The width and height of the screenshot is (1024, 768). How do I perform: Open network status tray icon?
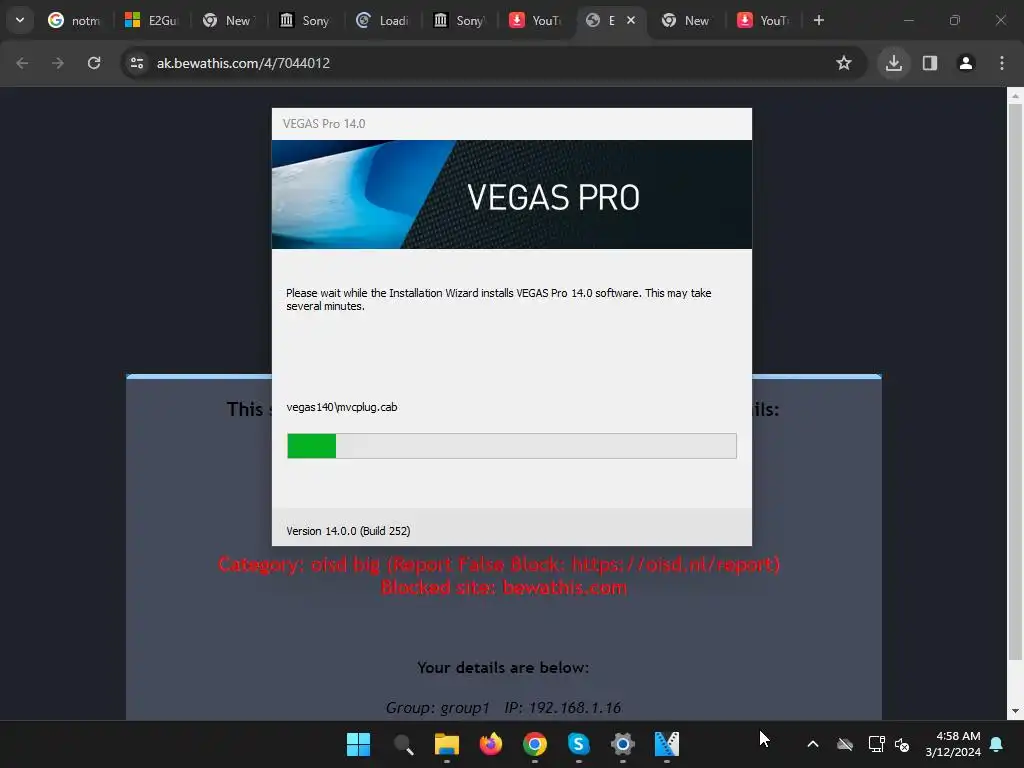[876, 744]
